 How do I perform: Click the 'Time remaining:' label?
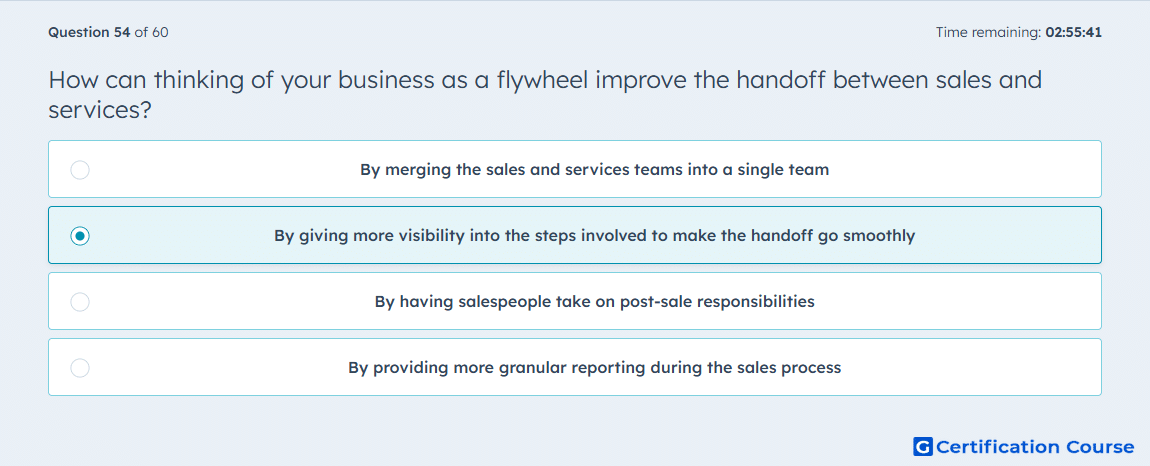tap(988, 32)
